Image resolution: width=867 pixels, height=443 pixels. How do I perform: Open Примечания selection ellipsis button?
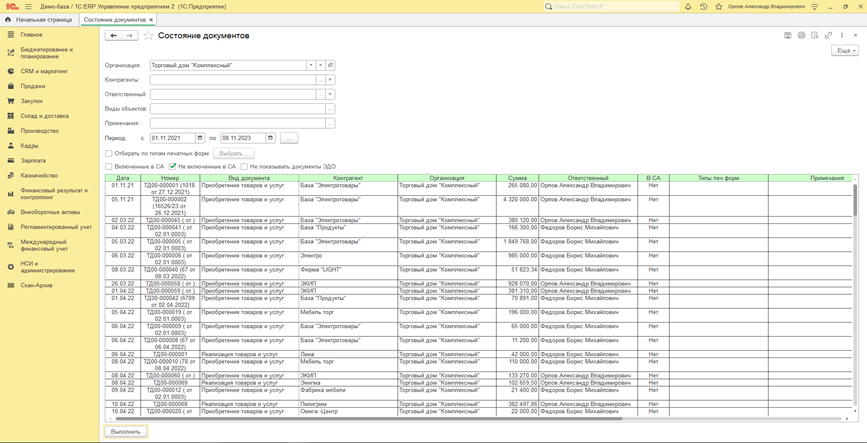(330, 123)
